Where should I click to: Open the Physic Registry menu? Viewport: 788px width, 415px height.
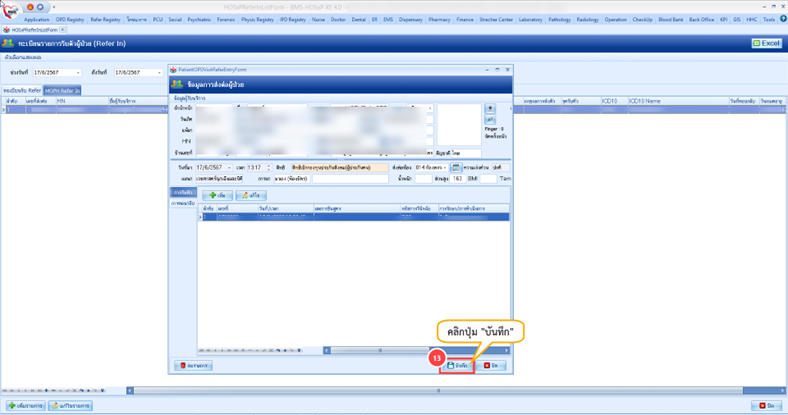(x=257, y=20)
